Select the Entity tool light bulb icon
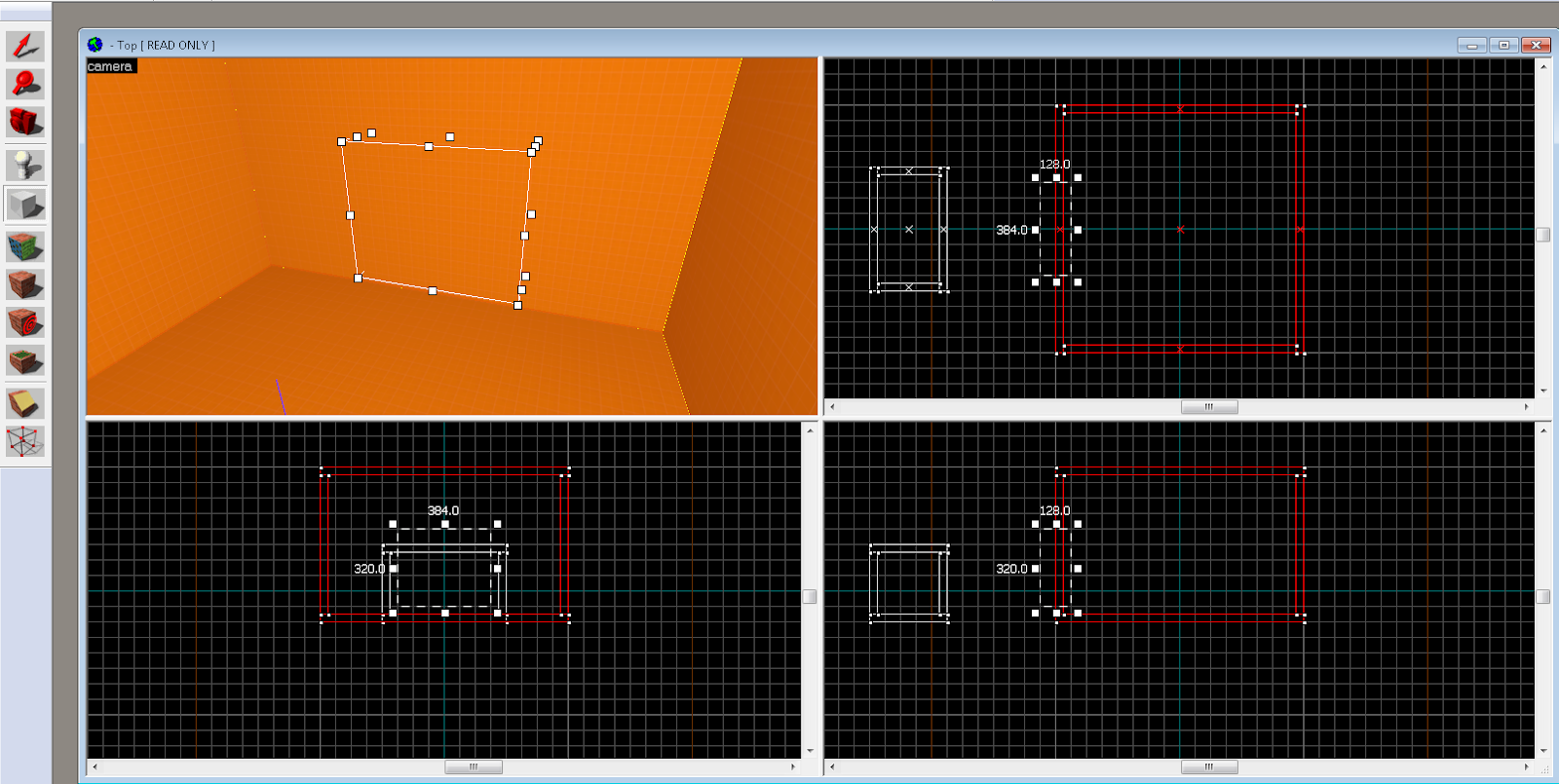 25,165
